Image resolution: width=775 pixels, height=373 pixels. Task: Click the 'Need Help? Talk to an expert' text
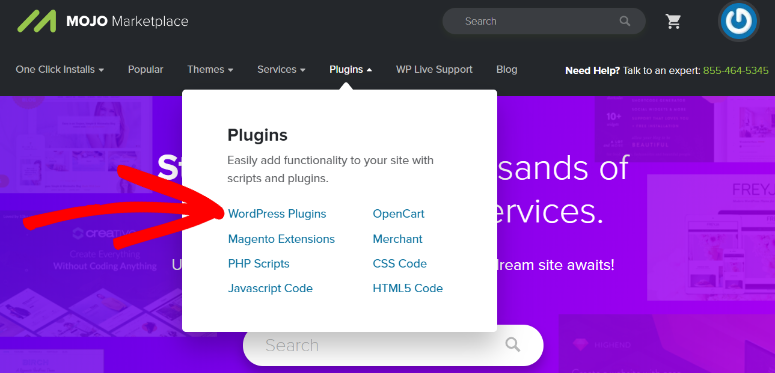click(x=633, y=70)
